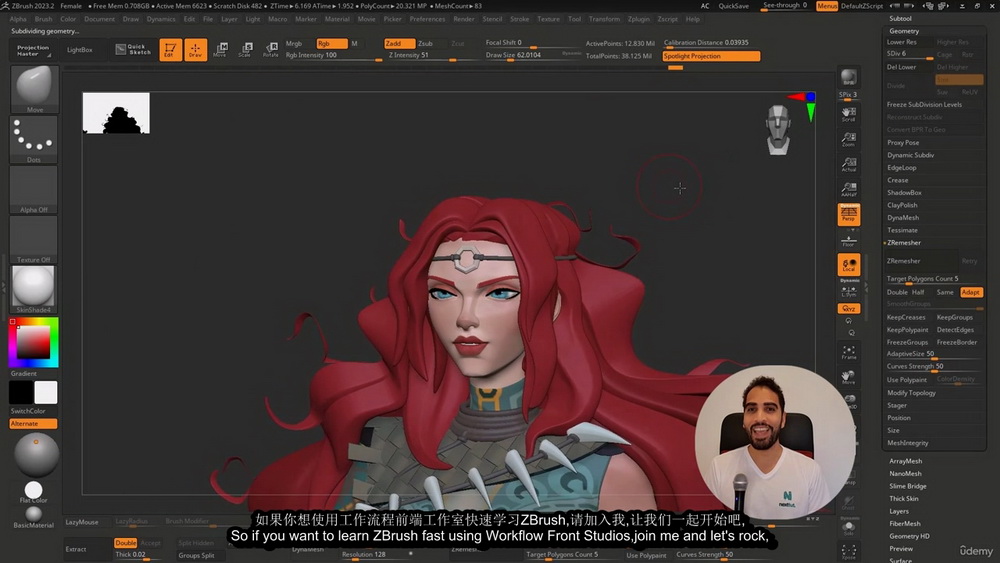1000x563 pixels.
Task: Toggle Local transformation icon
Action: pyautogui.click(x=849, y=265)
